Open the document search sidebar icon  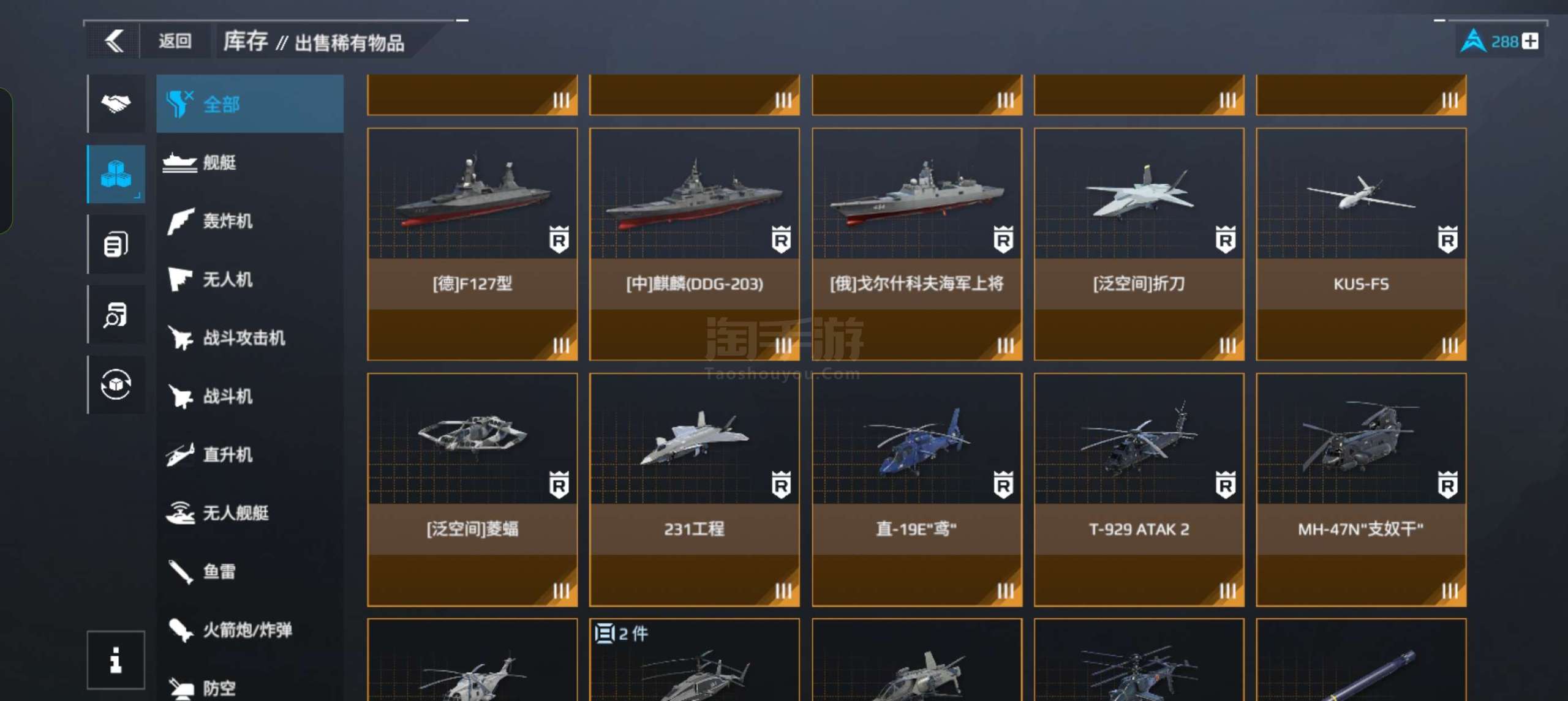116,315
